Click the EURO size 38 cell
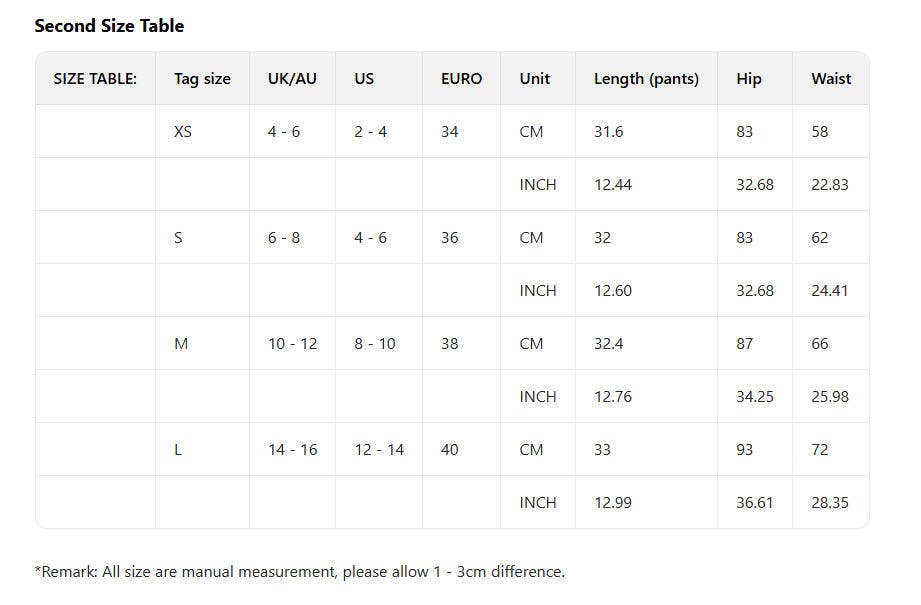The width and height of the screenshot is (921, 605). click(450, 344)
